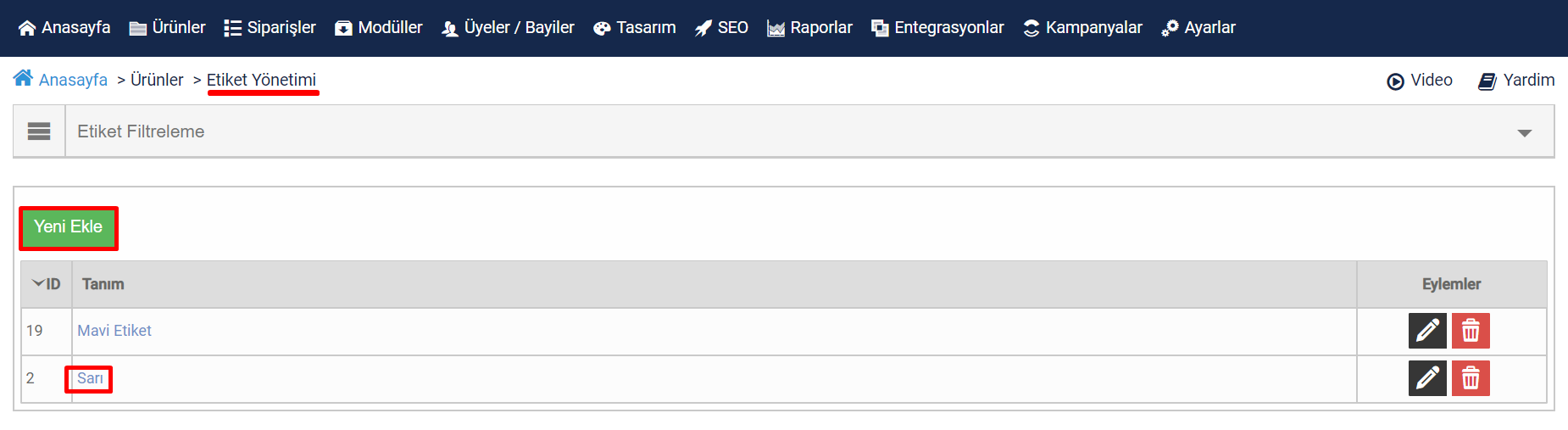Image resolution: width=1568 pixels, height=430 pixels.
Task: Click the Tanım column header
Action: point(103,284)
